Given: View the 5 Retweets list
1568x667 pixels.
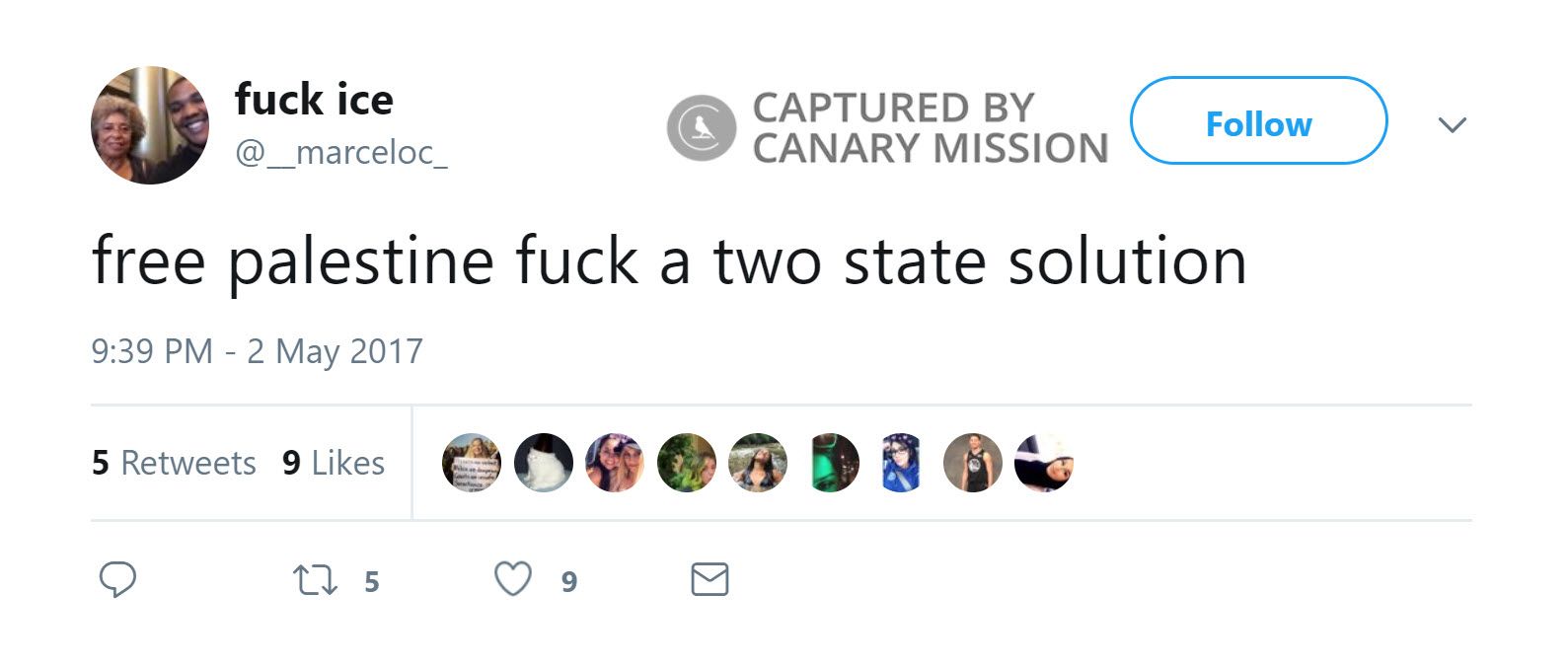Looking at the screenshot, I should (x=174, y=463).
